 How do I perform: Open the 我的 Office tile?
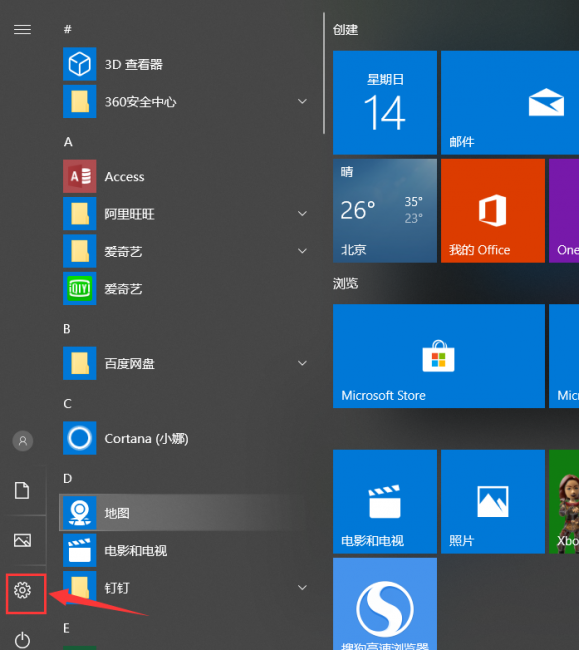pos(493,211)
